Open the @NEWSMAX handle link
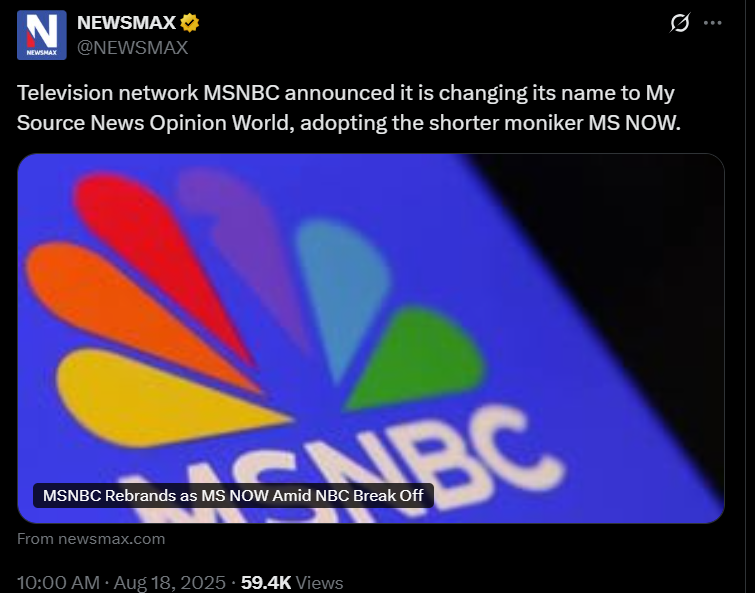This screenshot has width=755, height=593. coord(132,48)
